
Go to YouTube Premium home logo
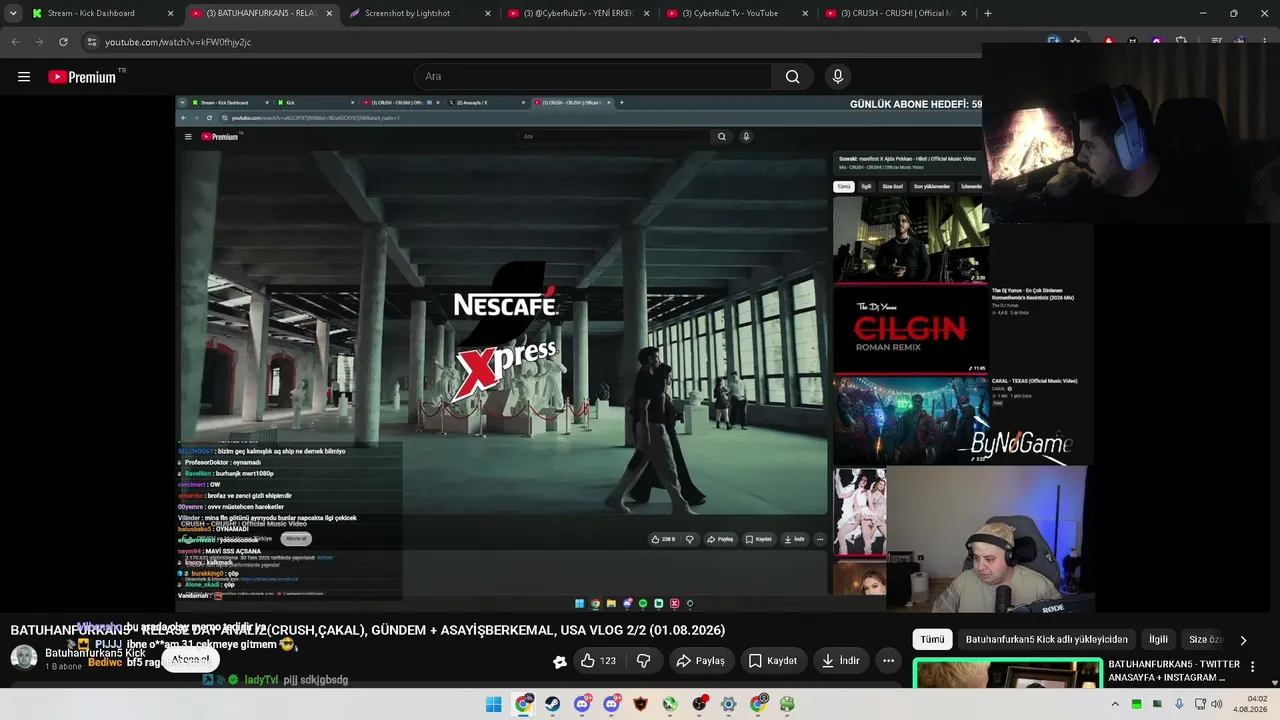[82, 77]
